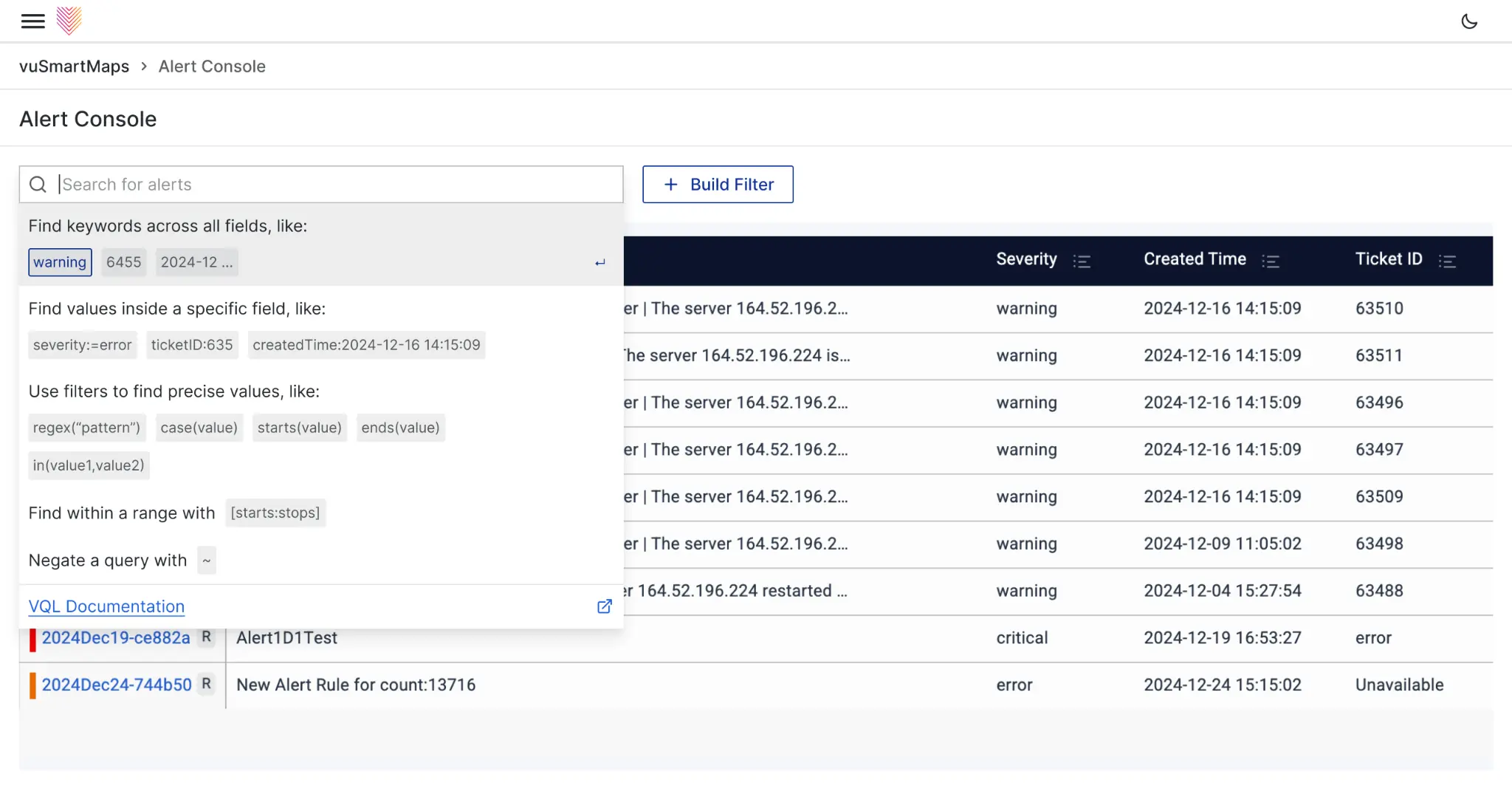The width and height of the screenshot is (1512, 794).
Task: Click the error ticket ID cell for Alert1D1Test
Action: 1373,638
